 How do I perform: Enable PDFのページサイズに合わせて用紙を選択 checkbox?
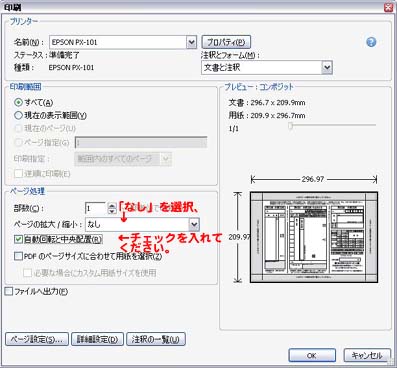tap(18, 256)
